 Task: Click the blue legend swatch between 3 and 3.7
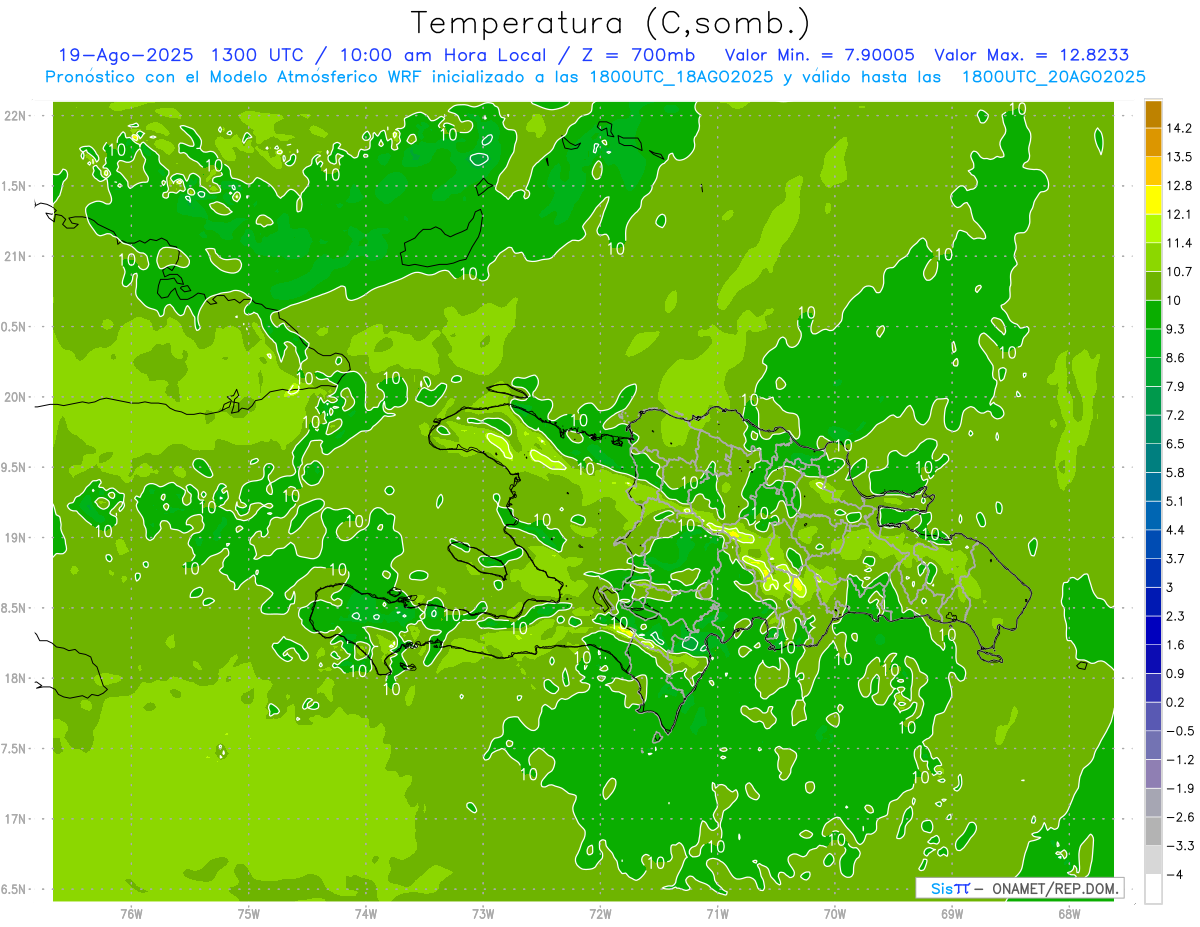pyautogui.click(x=1153, y=573)
